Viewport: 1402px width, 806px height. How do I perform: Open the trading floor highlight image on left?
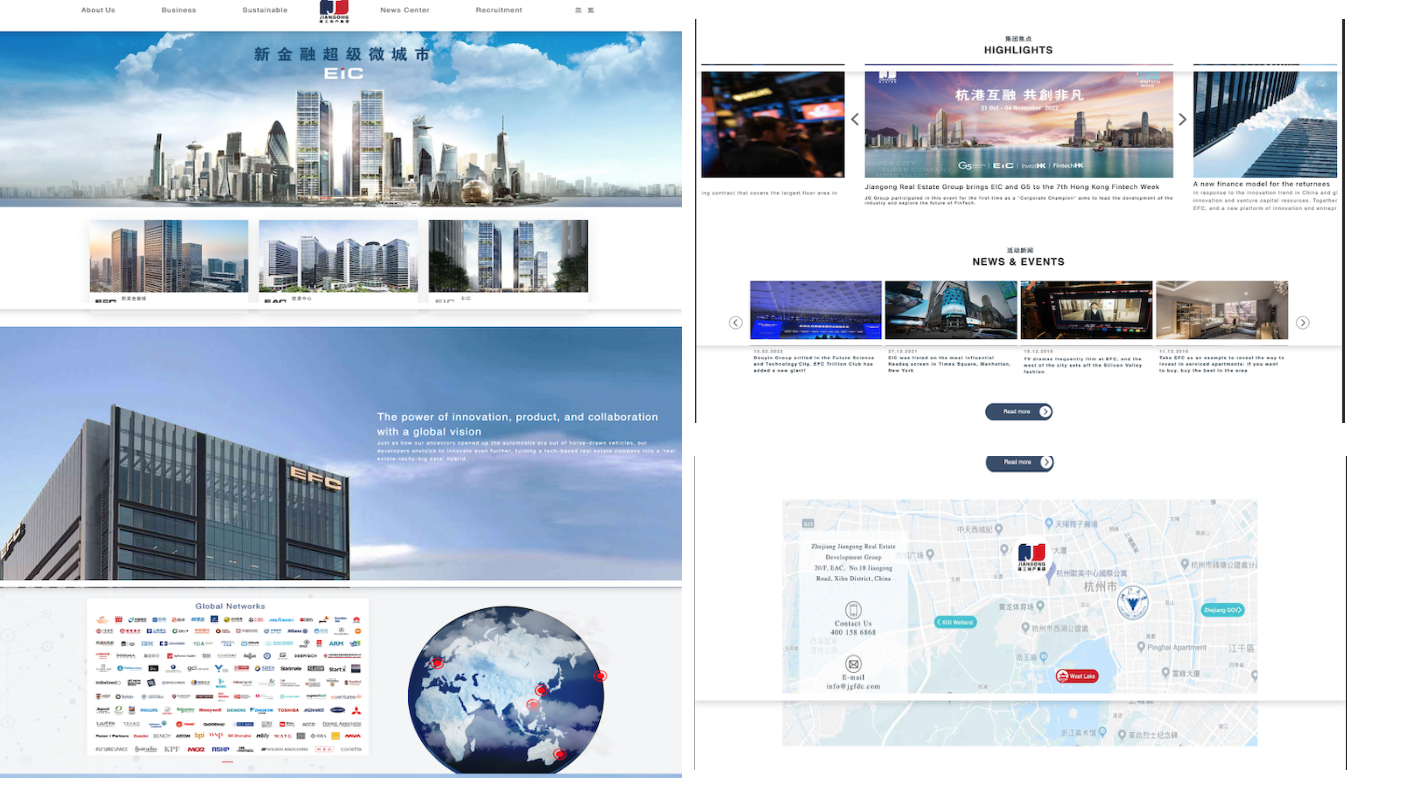point(772,124)
